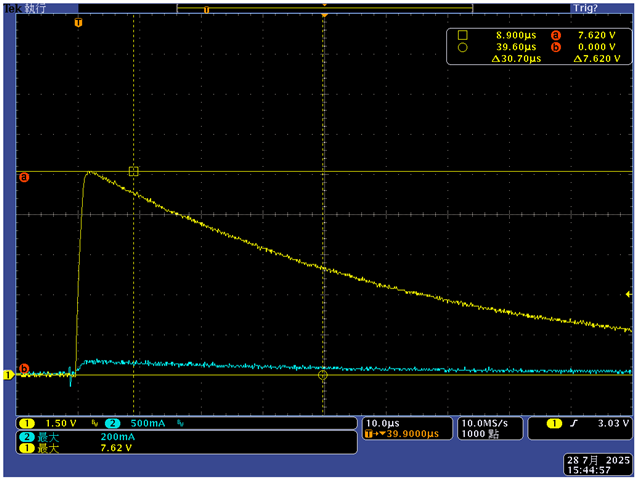Click the trigger source channel 1 badge

tap(554, 423)
